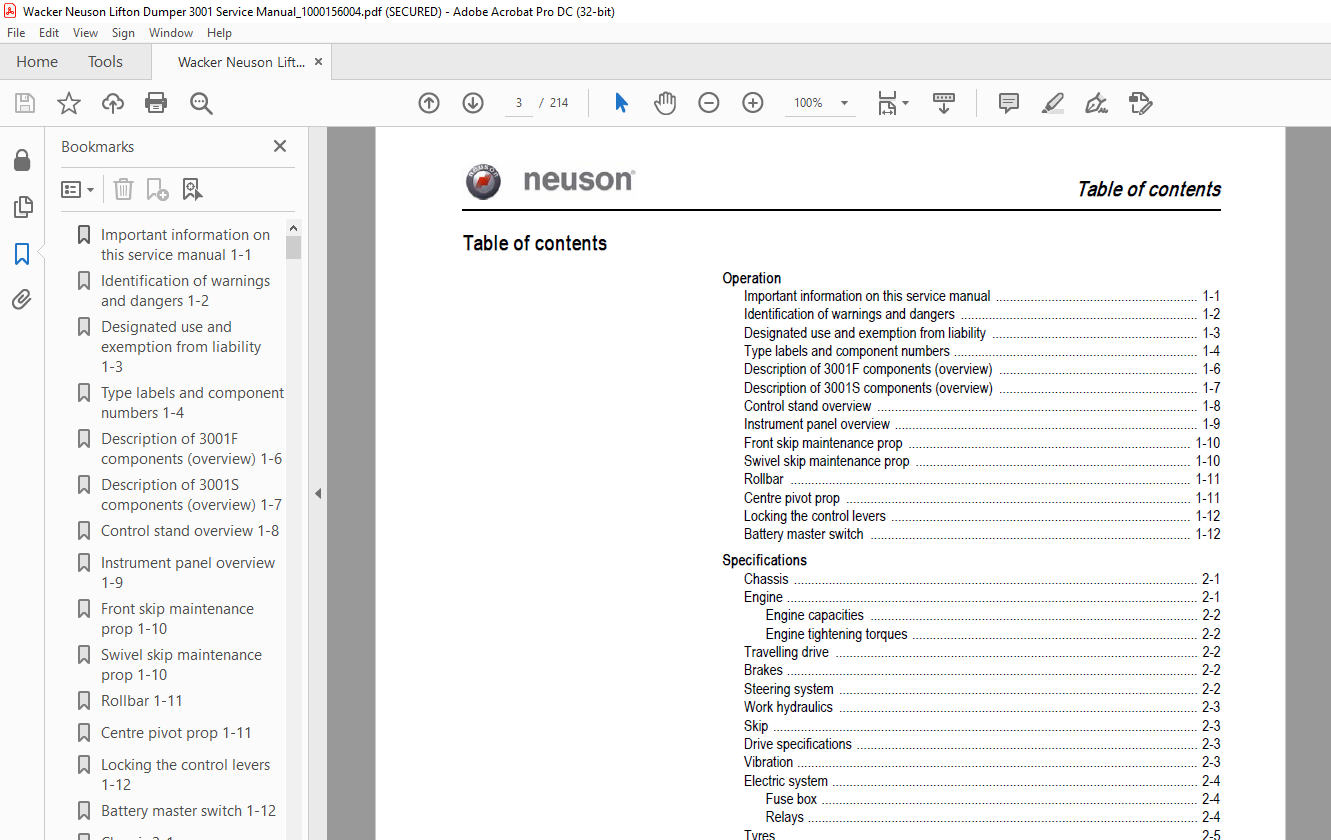Screen dimensions: 1331x840
Task: Follow contents link Fuse box
Action: pyautogui.click(x=792, y=799)
